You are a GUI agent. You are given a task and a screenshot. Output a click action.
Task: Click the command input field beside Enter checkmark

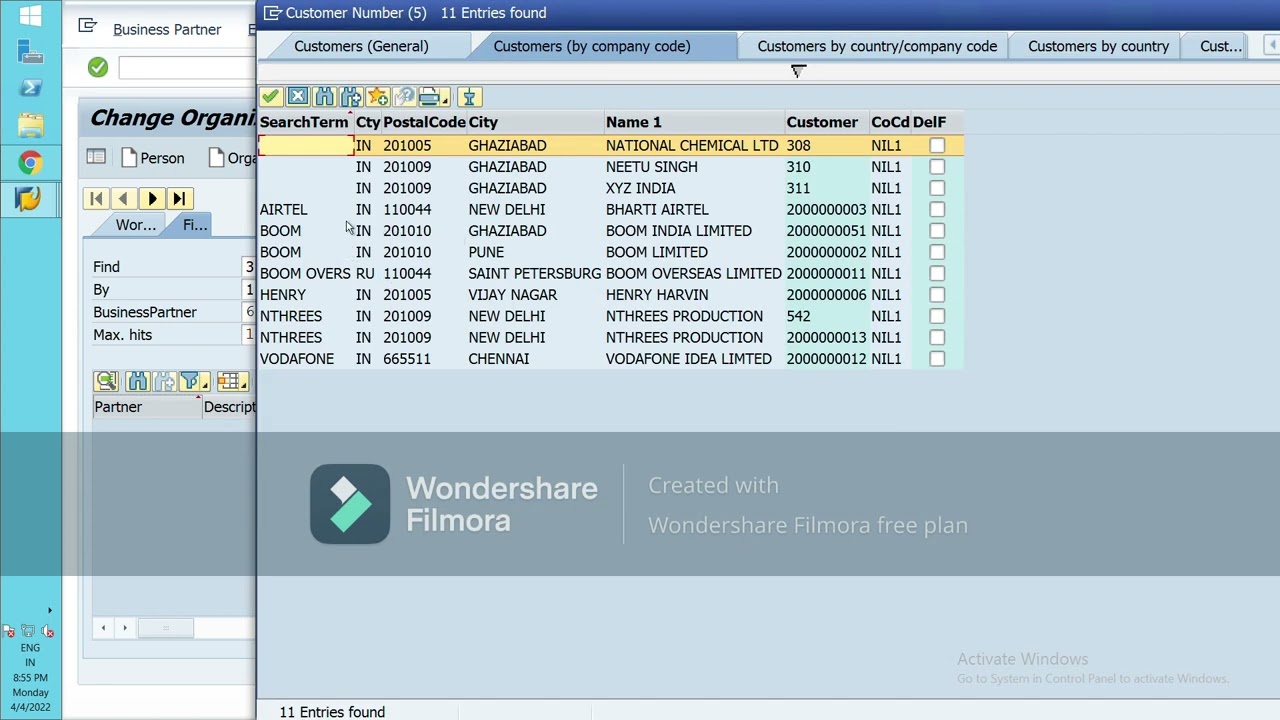click(x=186, y=67)
